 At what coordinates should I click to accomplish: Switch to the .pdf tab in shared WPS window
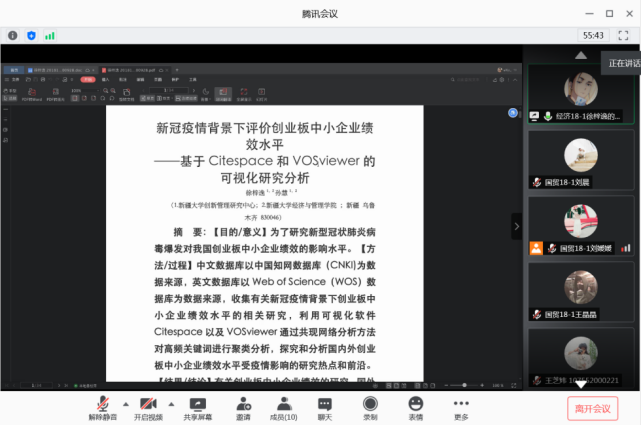pyautogui.click(x=134, y=70)
